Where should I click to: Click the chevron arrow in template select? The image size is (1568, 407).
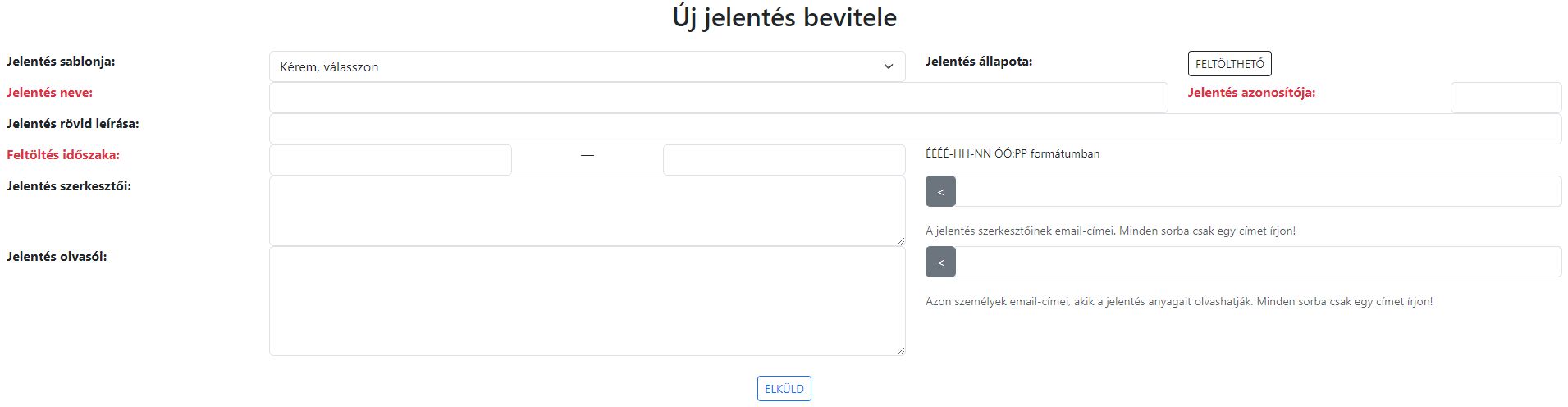click(888, 66)
